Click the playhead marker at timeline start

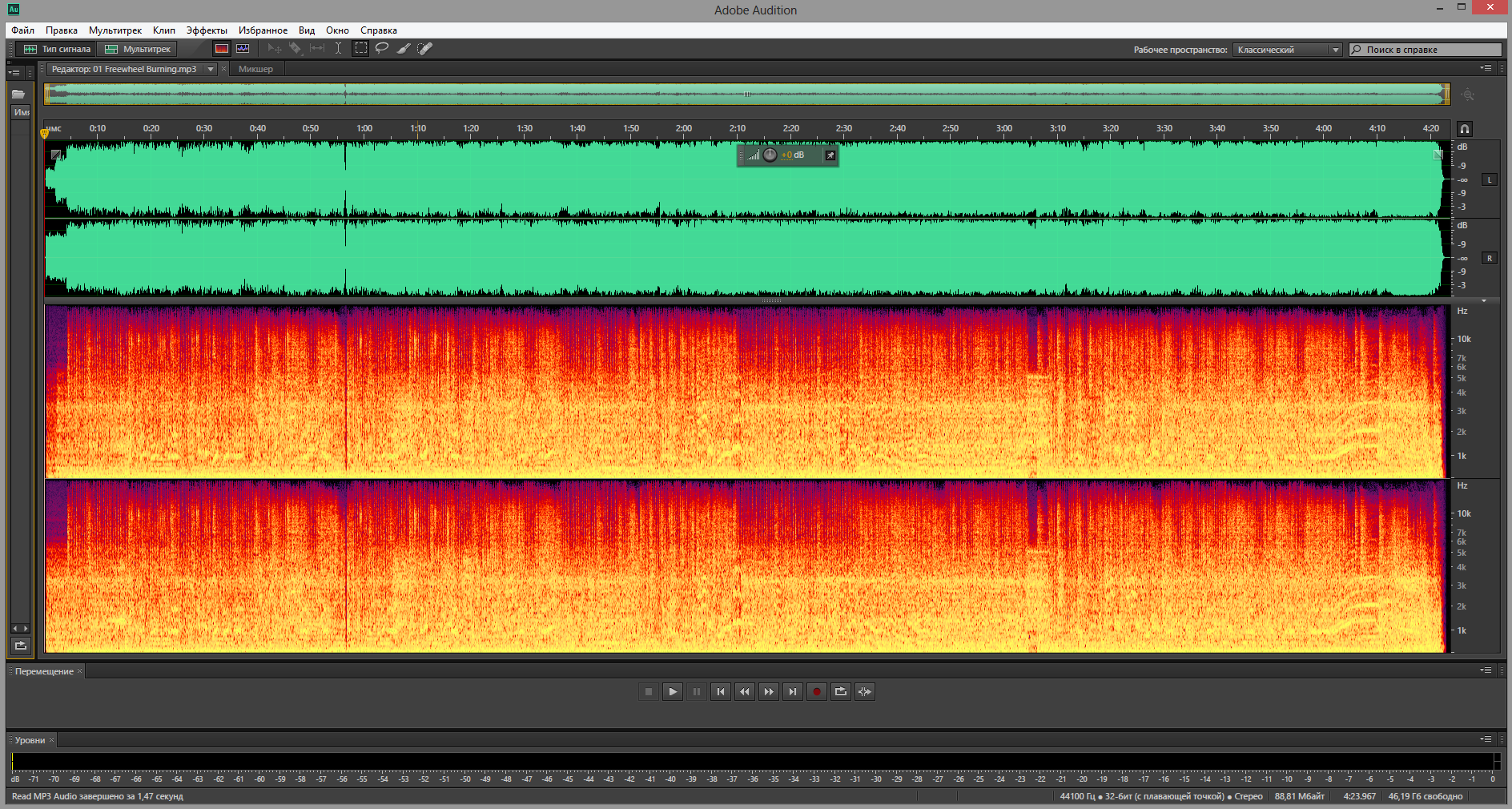pos(45,134)
